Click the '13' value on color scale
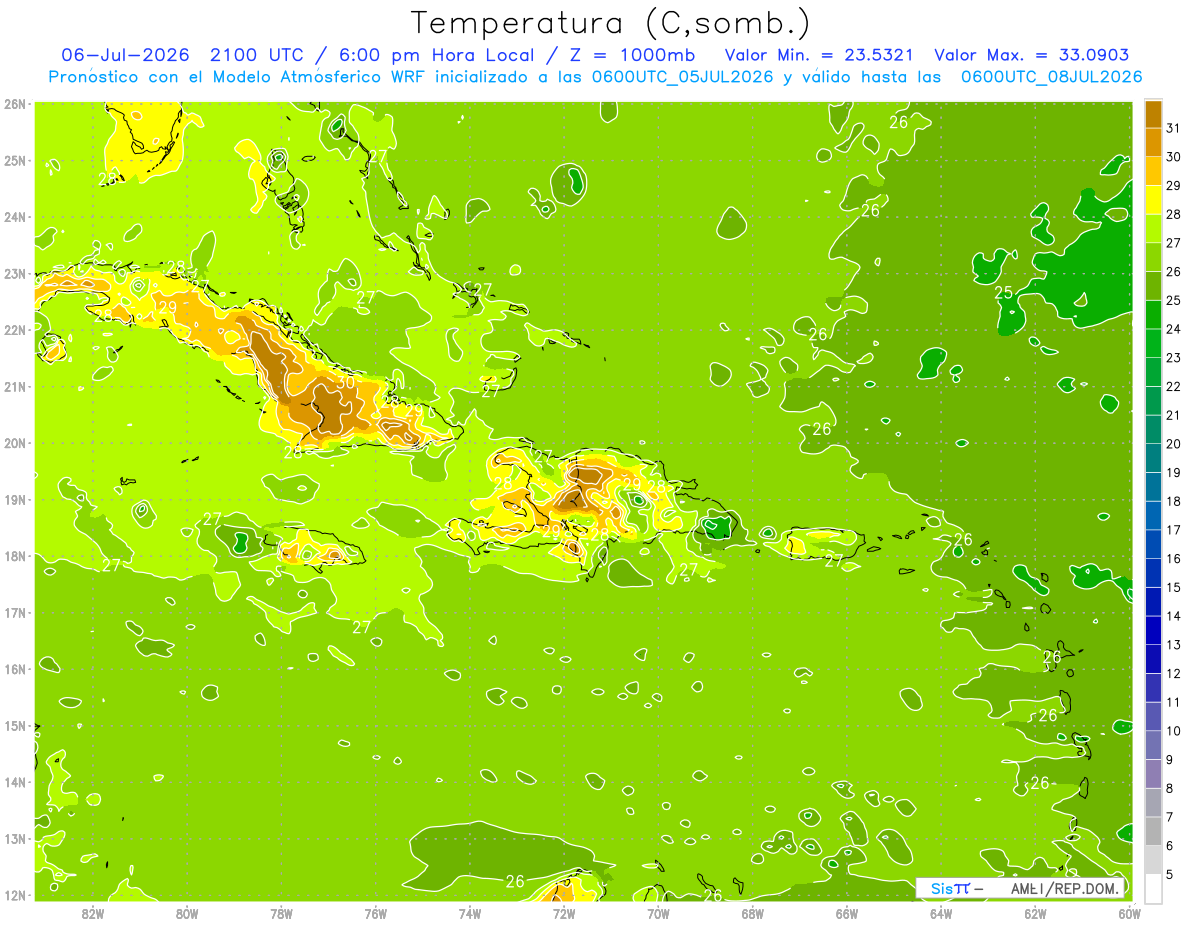This screenshot has width=1200, height=927. (1173, 645)
